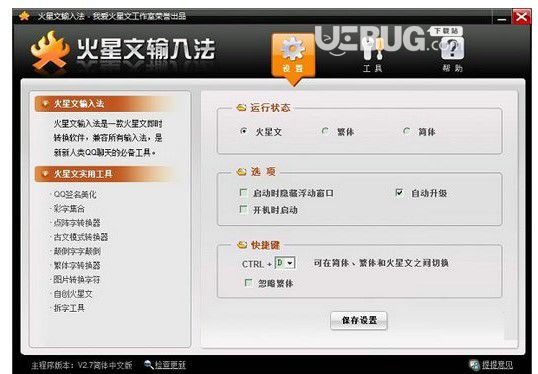This screenshot has height=374, width=538.
Task: Open 颠倒字字颠倒 tool
Action: pos(77,251)
